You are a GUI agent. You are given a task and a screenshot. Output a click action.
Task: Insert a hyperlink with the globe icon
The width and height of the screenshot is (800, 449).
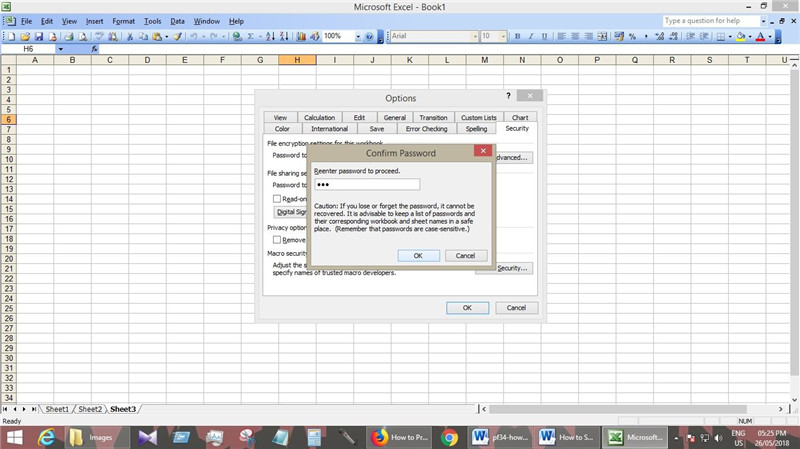[237, 36]
